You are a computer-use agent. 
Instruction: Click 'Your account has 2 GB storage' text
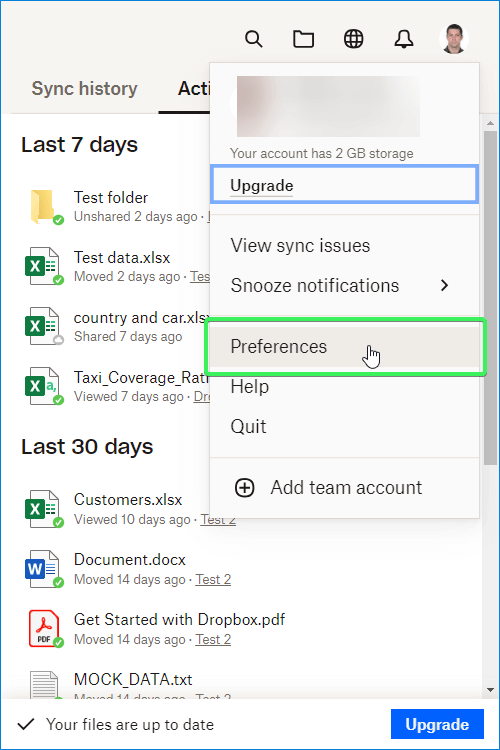[x=322, y=154]
